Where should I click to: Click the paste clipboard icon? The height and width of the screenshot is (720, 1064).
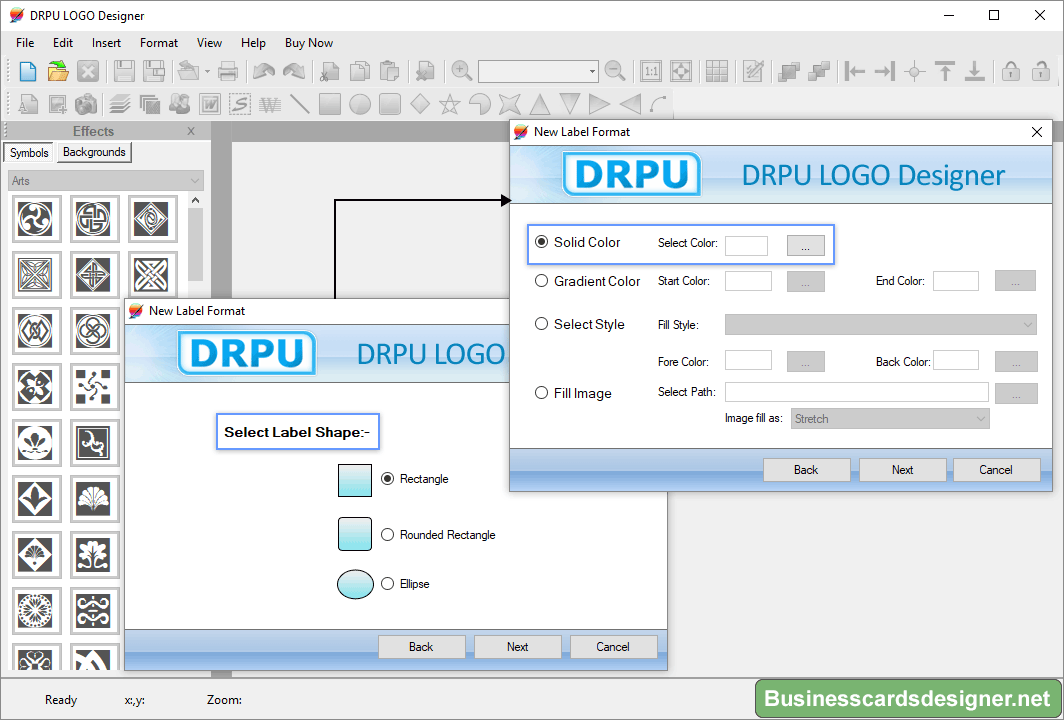pyautogui.click(x=389, y=71)
